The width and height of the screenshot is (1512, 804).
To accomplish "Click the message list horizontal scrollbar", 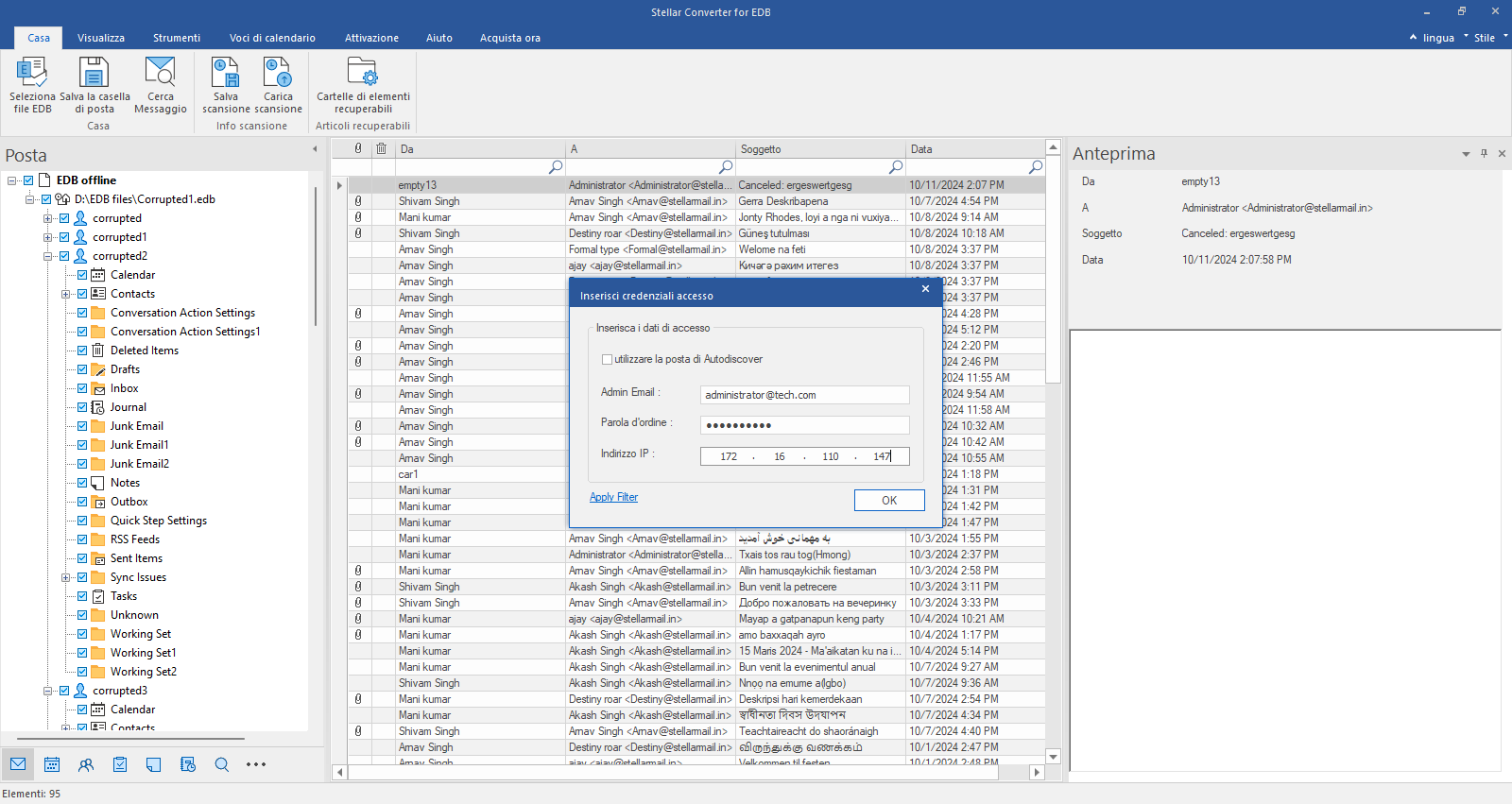I will 673,772.
